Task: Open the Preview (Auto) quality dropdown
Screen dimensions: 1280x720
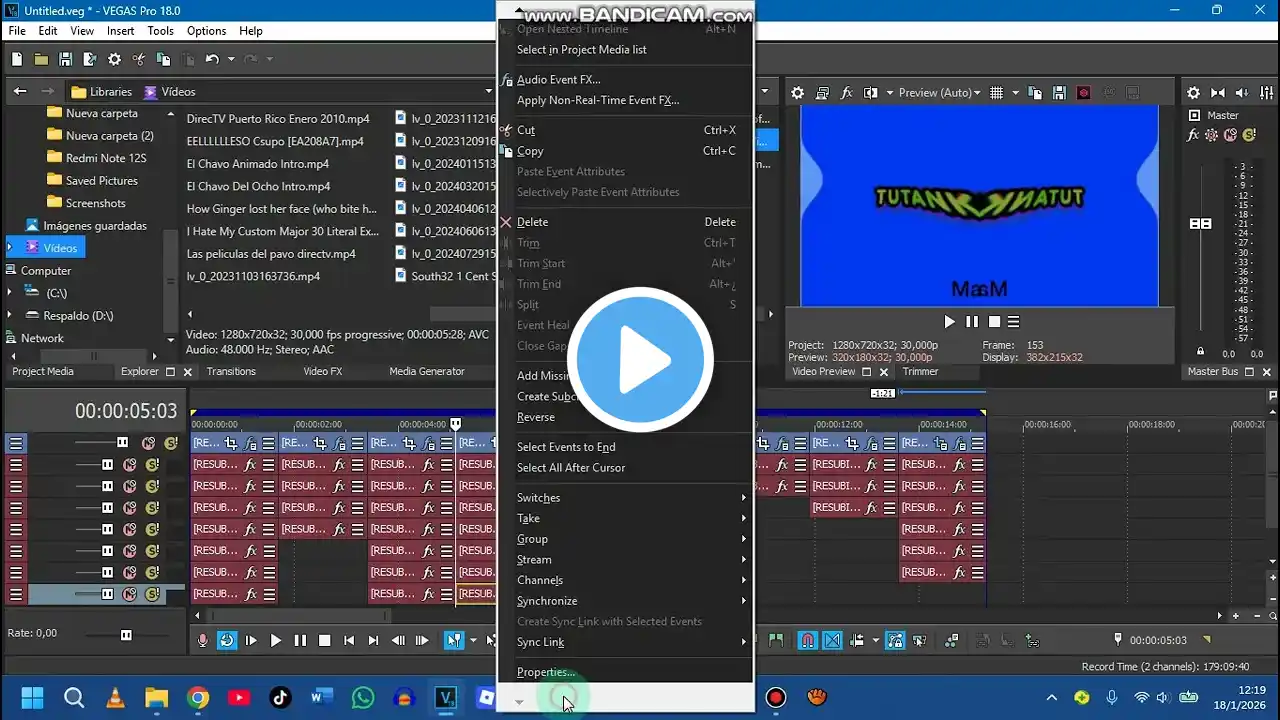Action: (940, 93)
